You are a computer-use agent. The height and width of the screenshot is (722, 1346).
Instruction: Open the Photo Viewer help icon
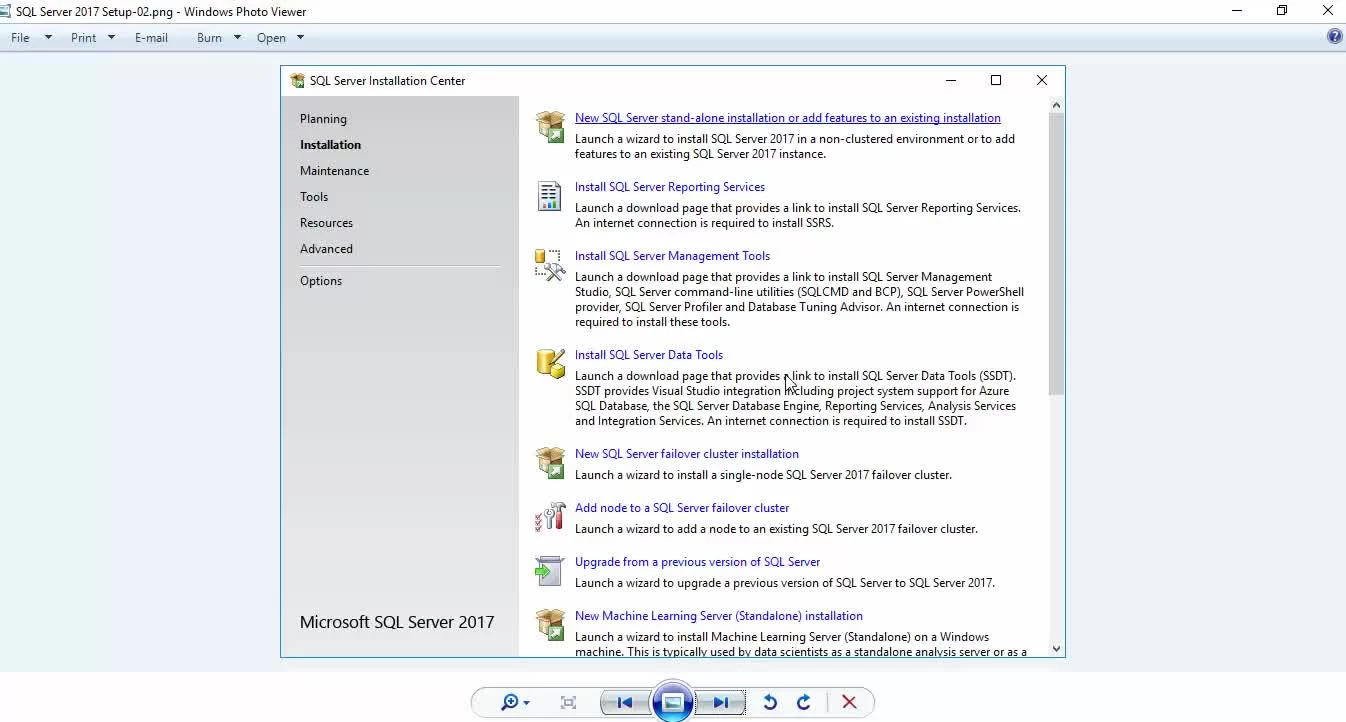1334,37
